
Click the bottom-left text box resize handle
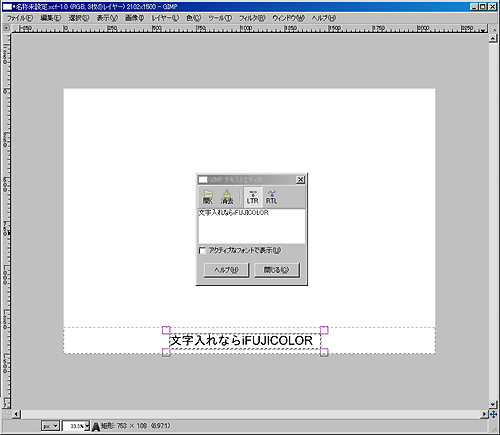166,352
